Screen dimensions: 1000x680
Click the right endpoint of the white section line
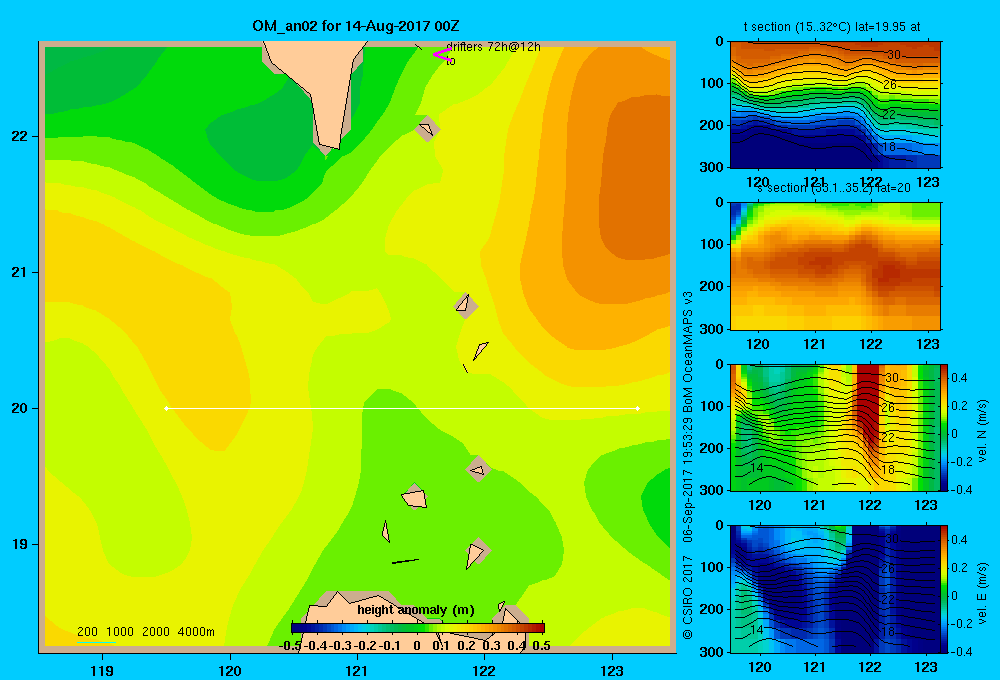638,408
